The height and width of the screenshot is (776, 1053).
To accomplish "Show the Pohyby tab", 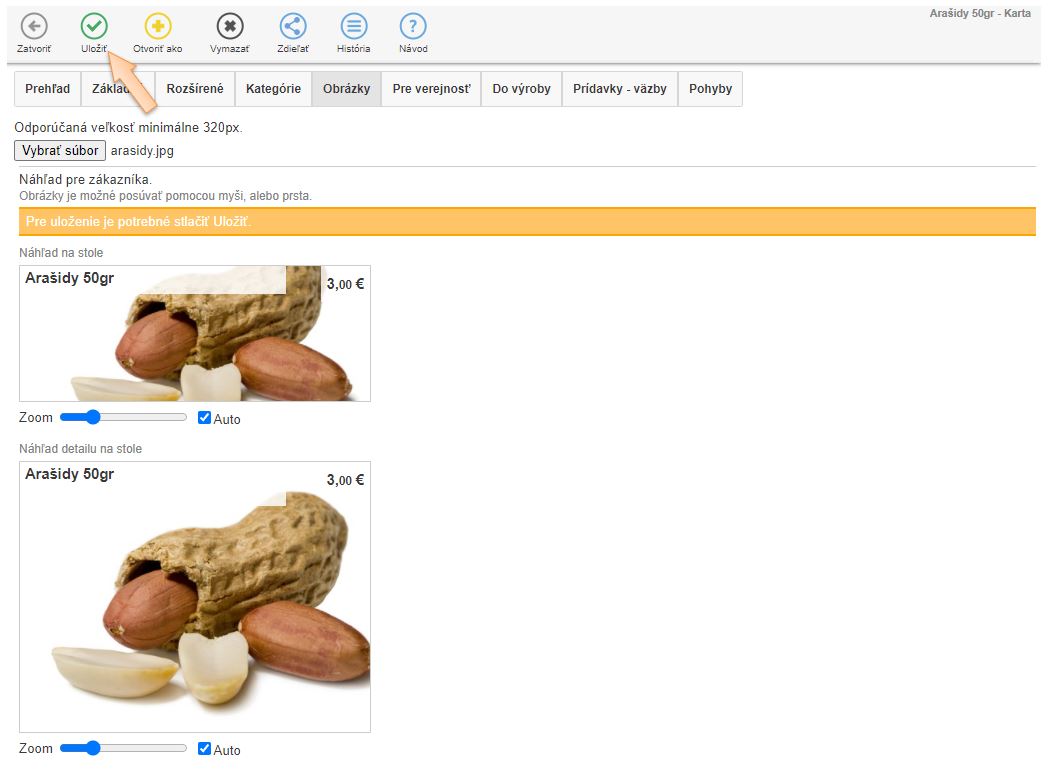I will coord(710,89).
